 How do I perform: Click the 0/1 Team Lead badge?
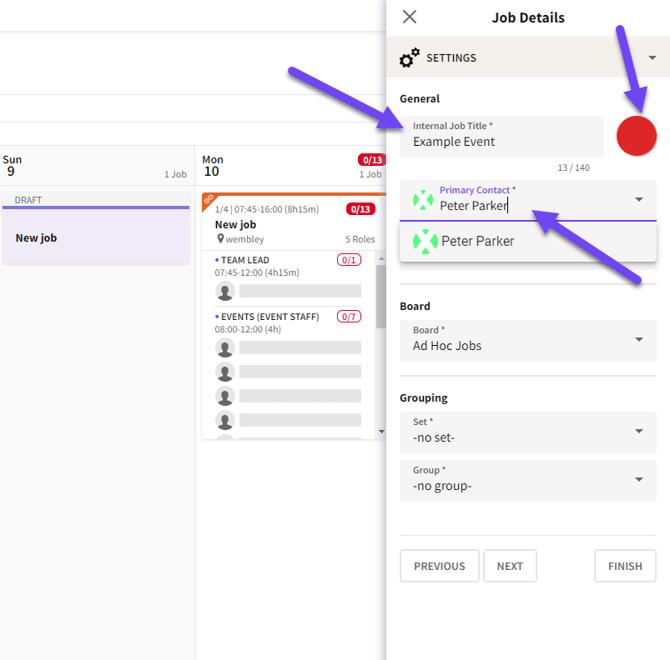coord(349,260)
